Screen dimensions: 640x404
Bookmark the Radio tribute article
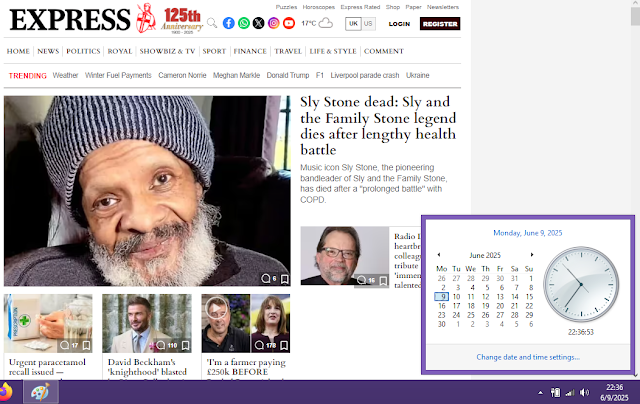tap(383, 281)
